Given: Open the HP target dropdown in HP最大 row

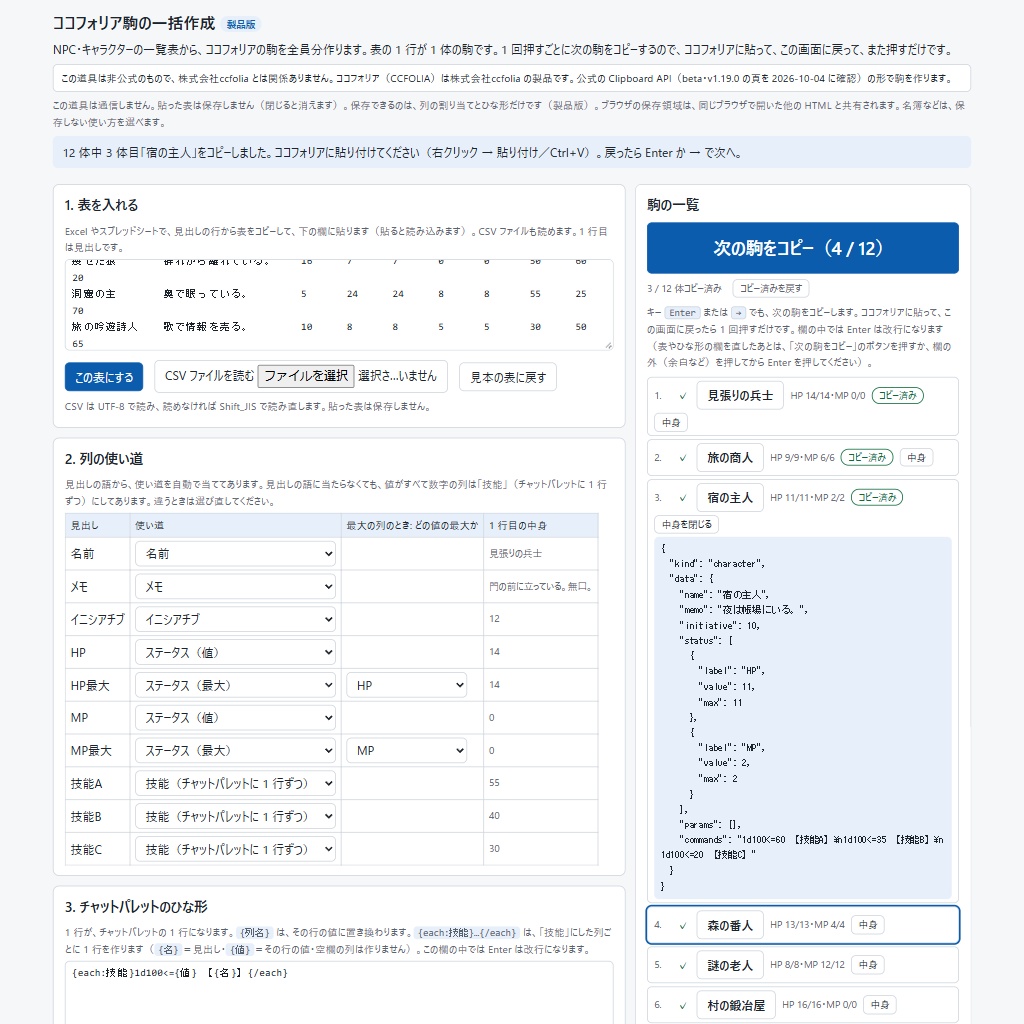Looking at the screenshot, I should tap(406, 685).
